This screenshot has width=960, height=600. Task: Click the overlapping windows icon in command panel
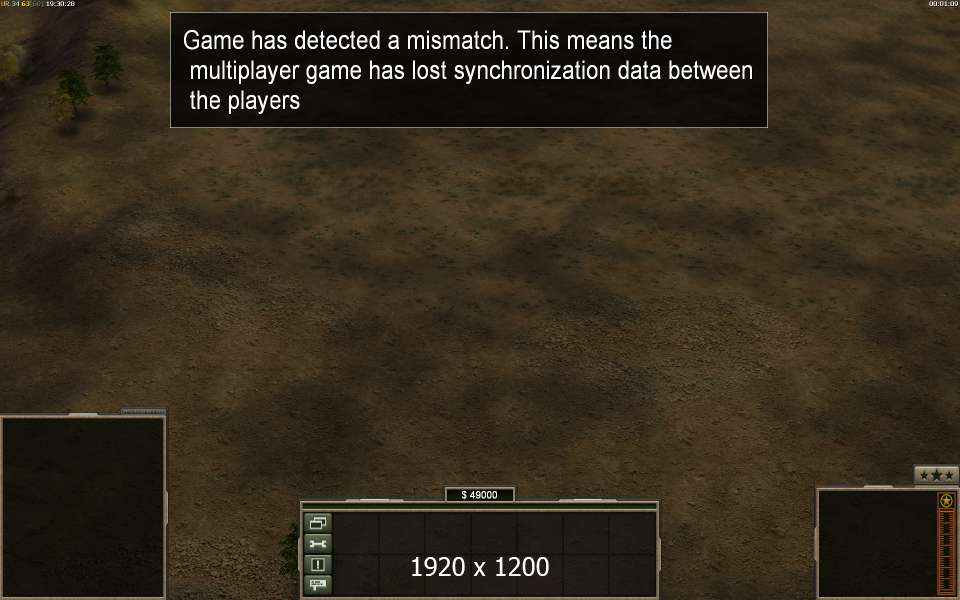tap(318, 523)
